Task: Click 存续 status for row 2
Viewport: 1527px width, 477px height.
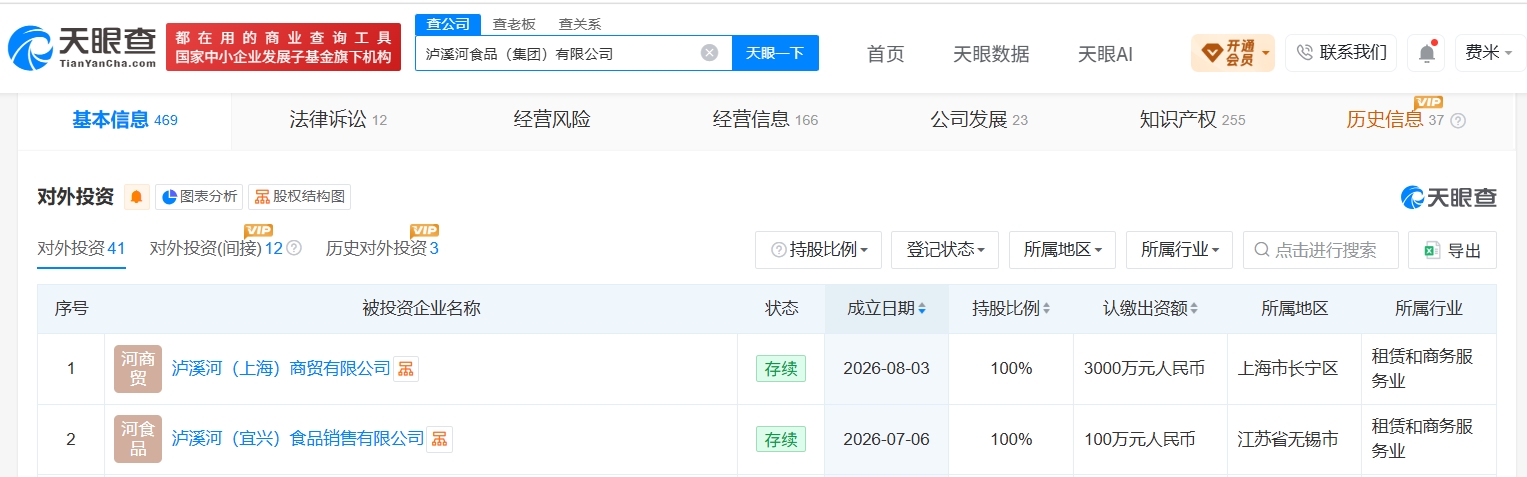Action: (780, 439)
